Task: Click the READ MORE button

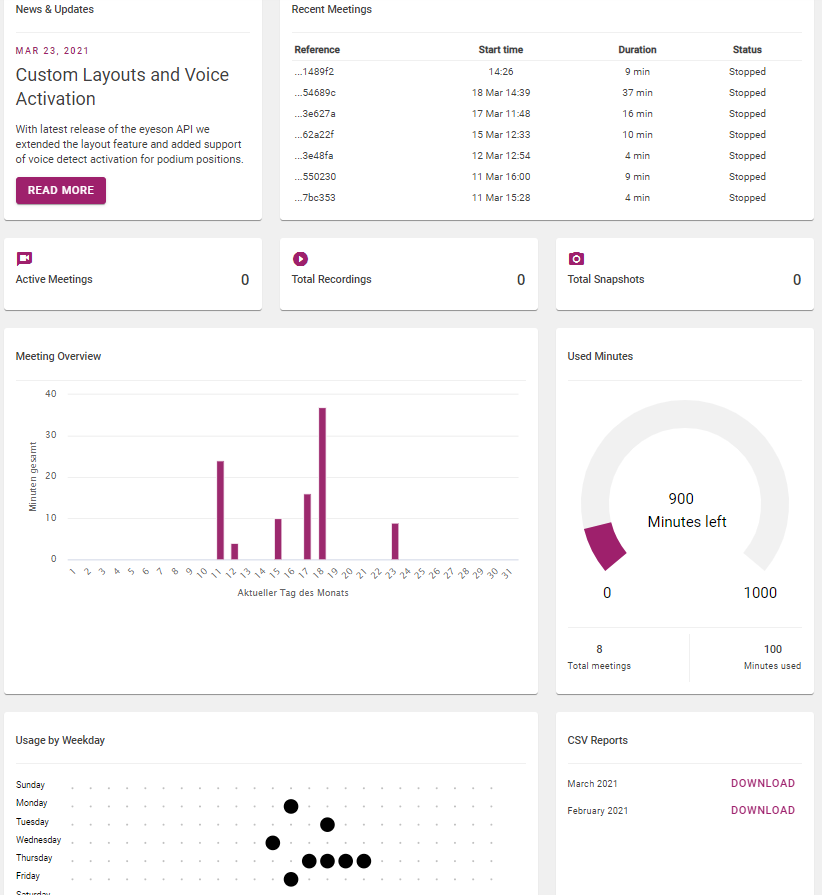Action: click(60, 190)
